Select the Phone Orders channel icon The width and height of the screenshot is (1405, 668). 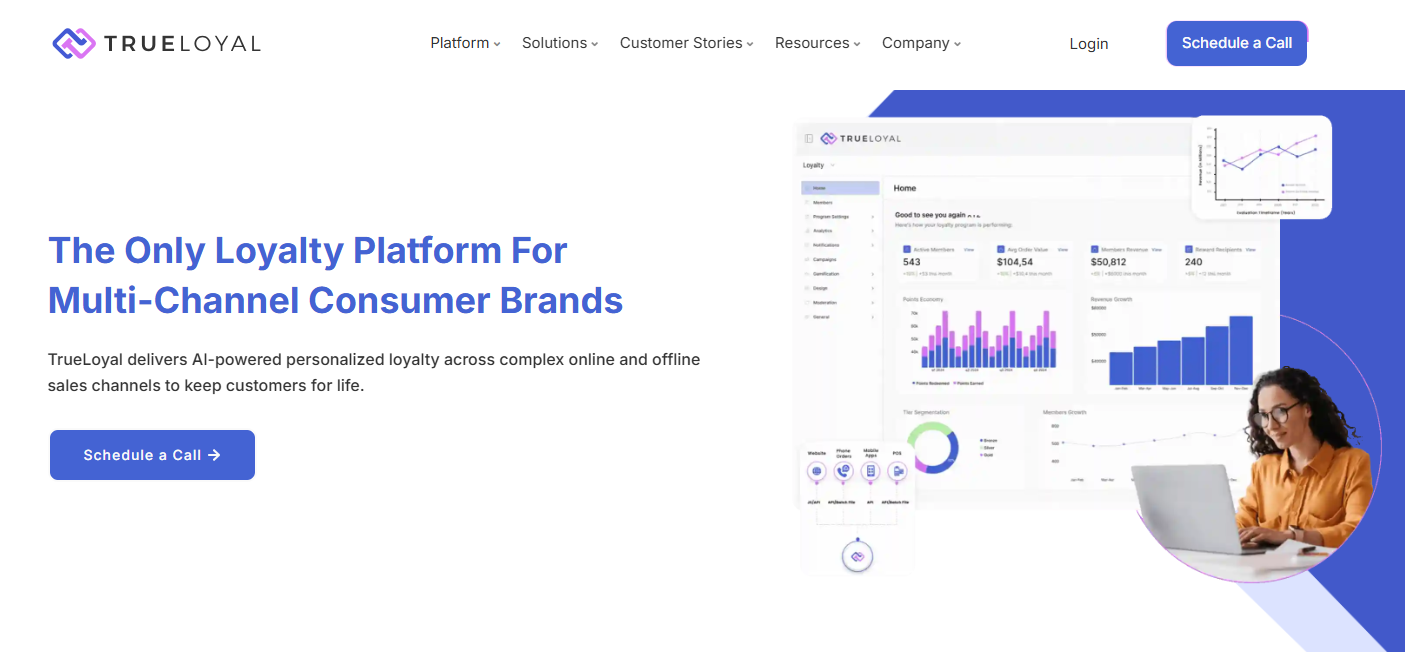(844, 471)
